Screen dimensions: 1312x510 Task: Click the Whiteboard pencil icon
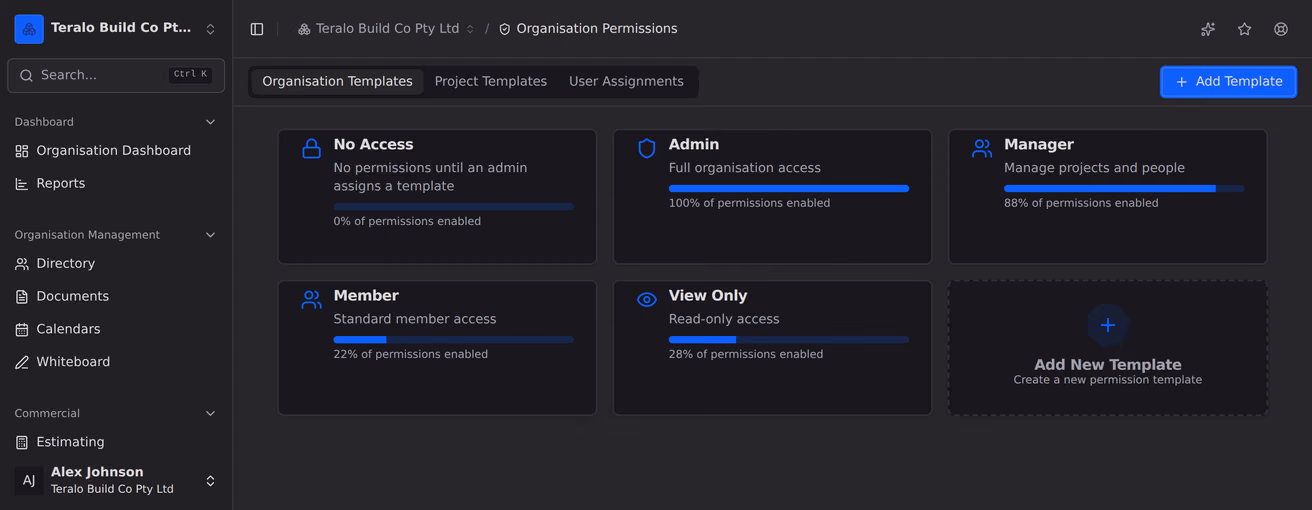coord(22,362)
